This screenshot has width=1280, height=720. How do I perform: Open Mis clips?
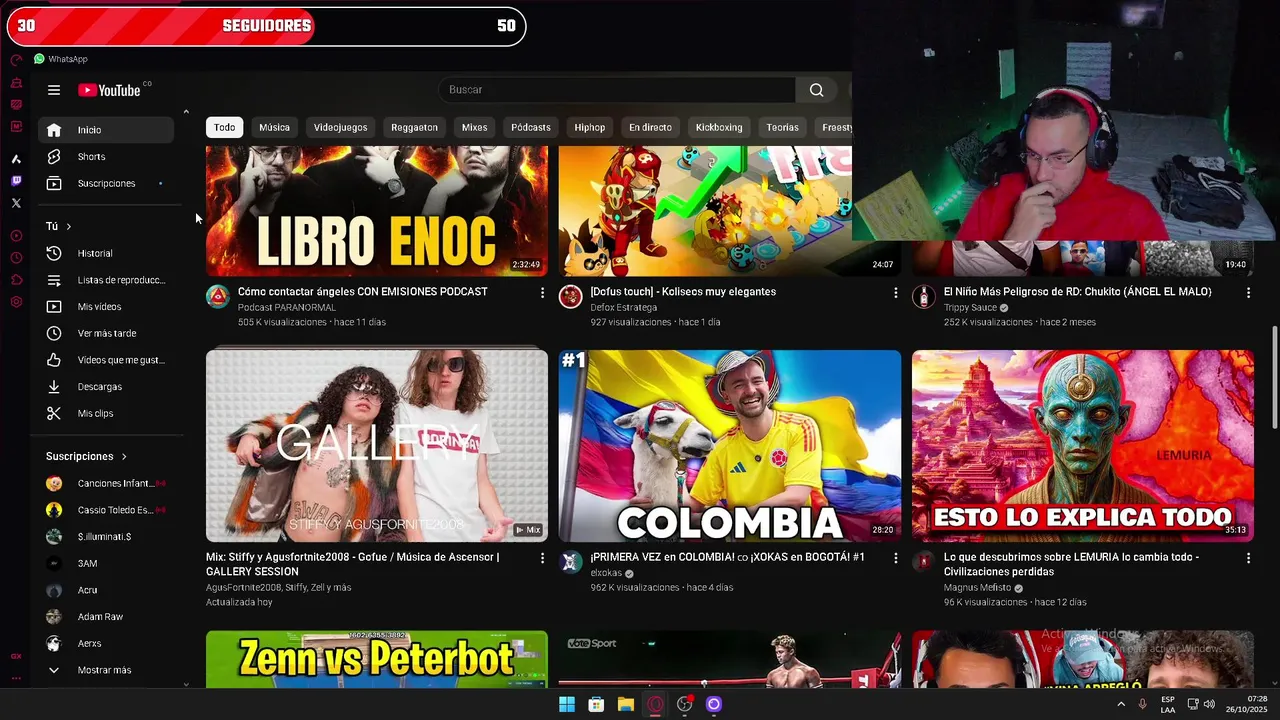pos(106,414)
